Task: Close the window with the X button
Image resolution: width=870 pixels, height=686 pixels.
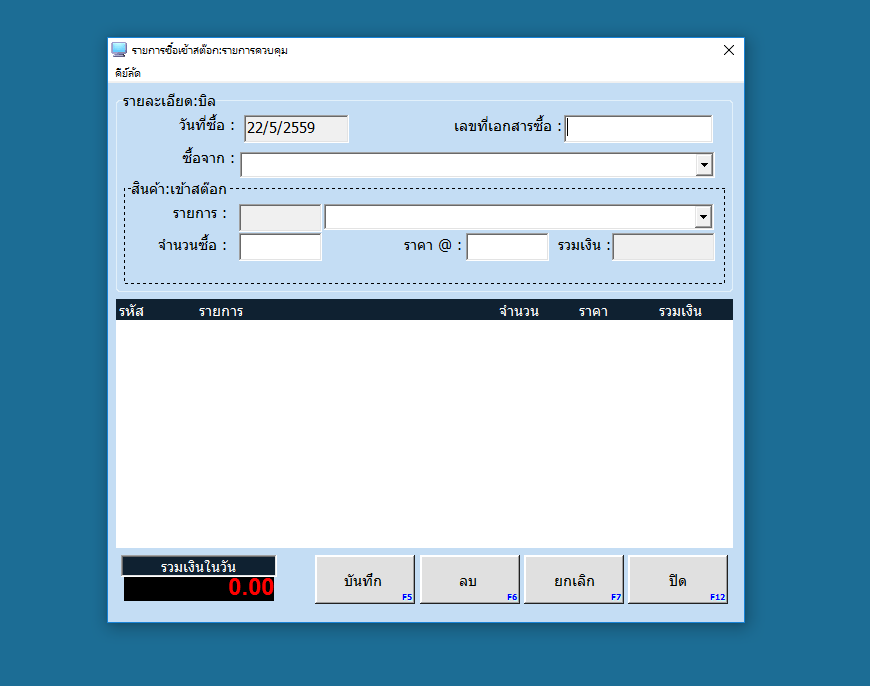Action: pyautogui.click(x=729, y=50)
